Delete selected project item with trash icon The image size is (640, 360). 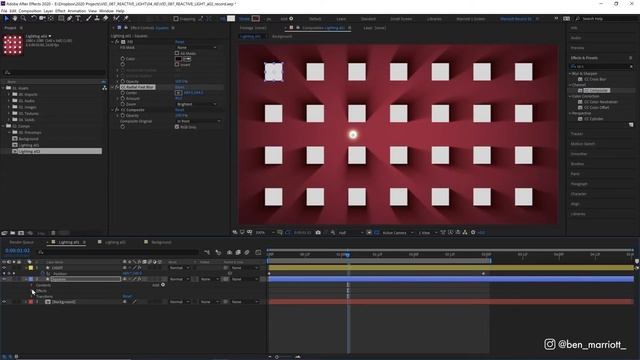tap(53, 233)
